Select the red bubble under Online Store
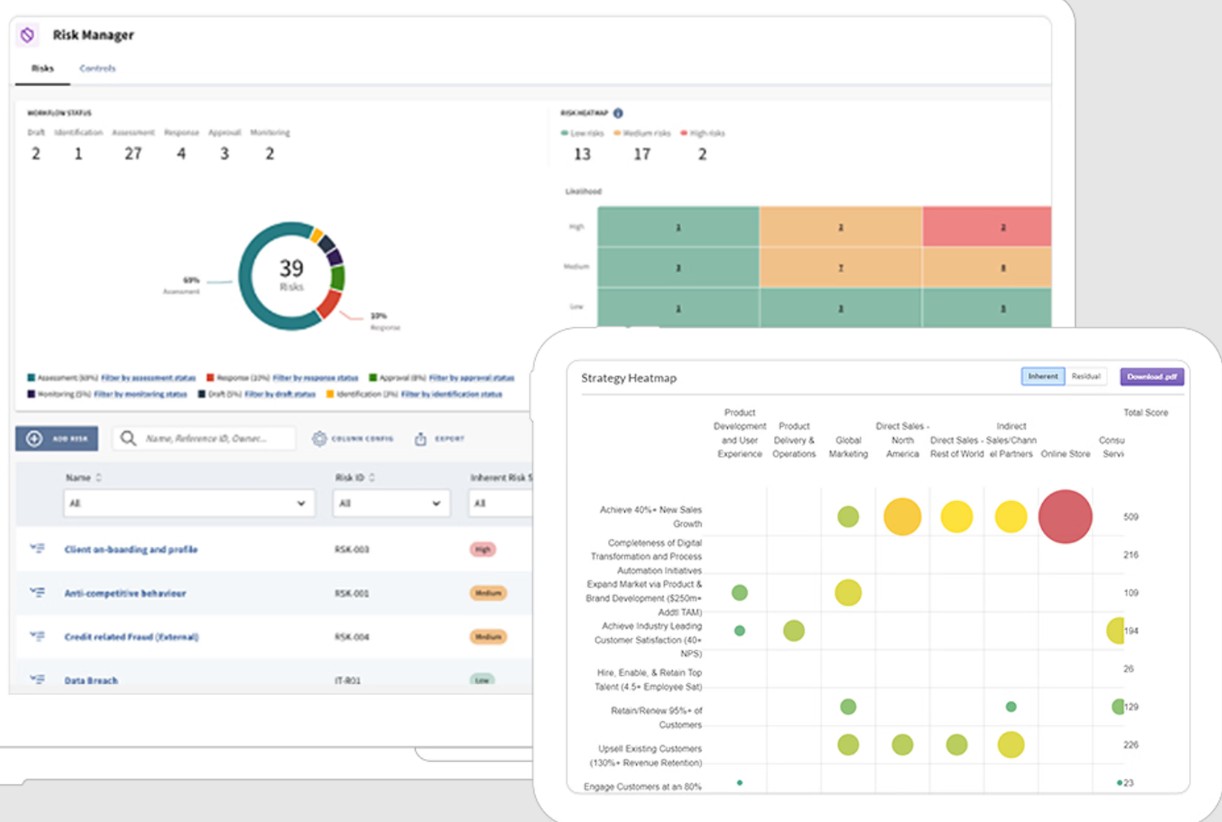This screenshot has height=822, width=1222. pyautogui.click(x=1064, y=517)
